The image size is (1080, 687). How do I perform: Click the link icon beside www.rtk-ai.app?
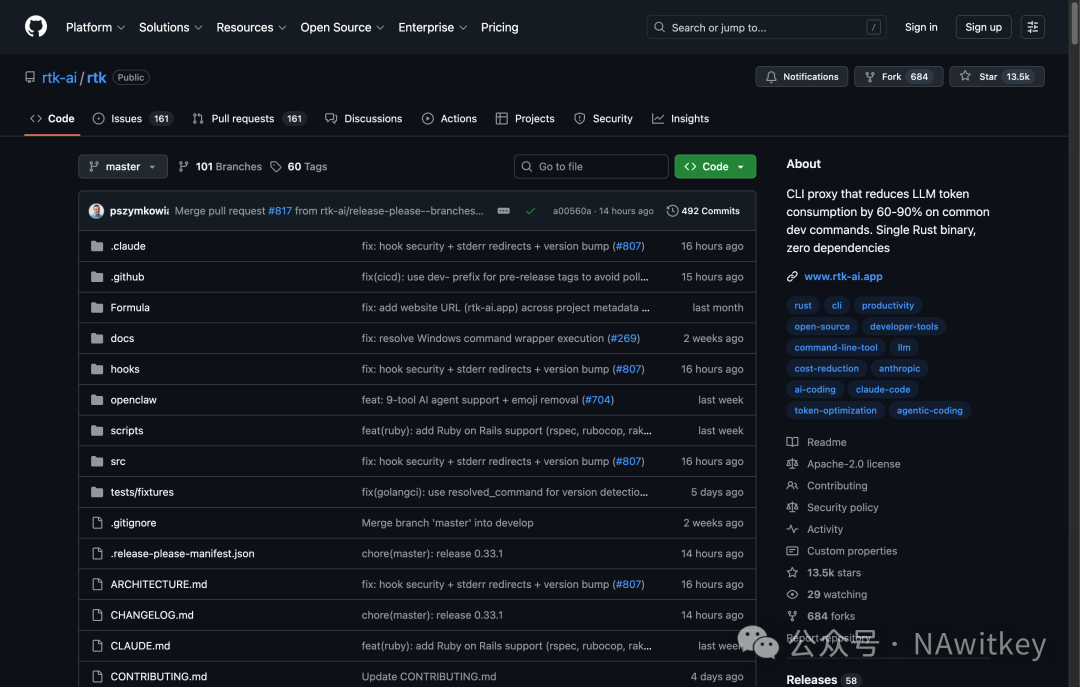(x=792, y=276)
